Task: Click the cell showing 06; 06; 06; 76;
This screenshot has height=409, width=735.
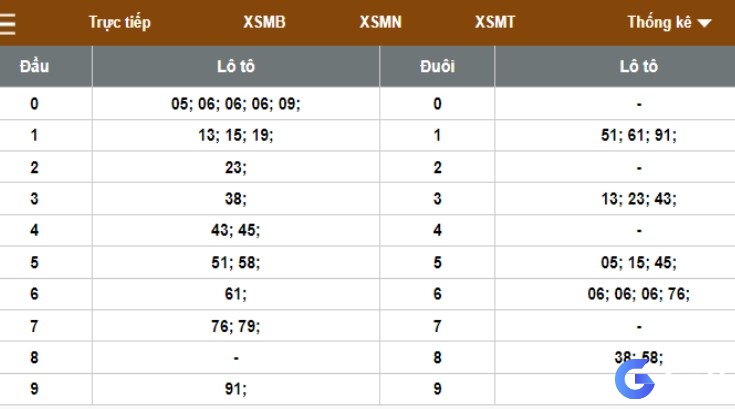Action: tap(638, 294)
